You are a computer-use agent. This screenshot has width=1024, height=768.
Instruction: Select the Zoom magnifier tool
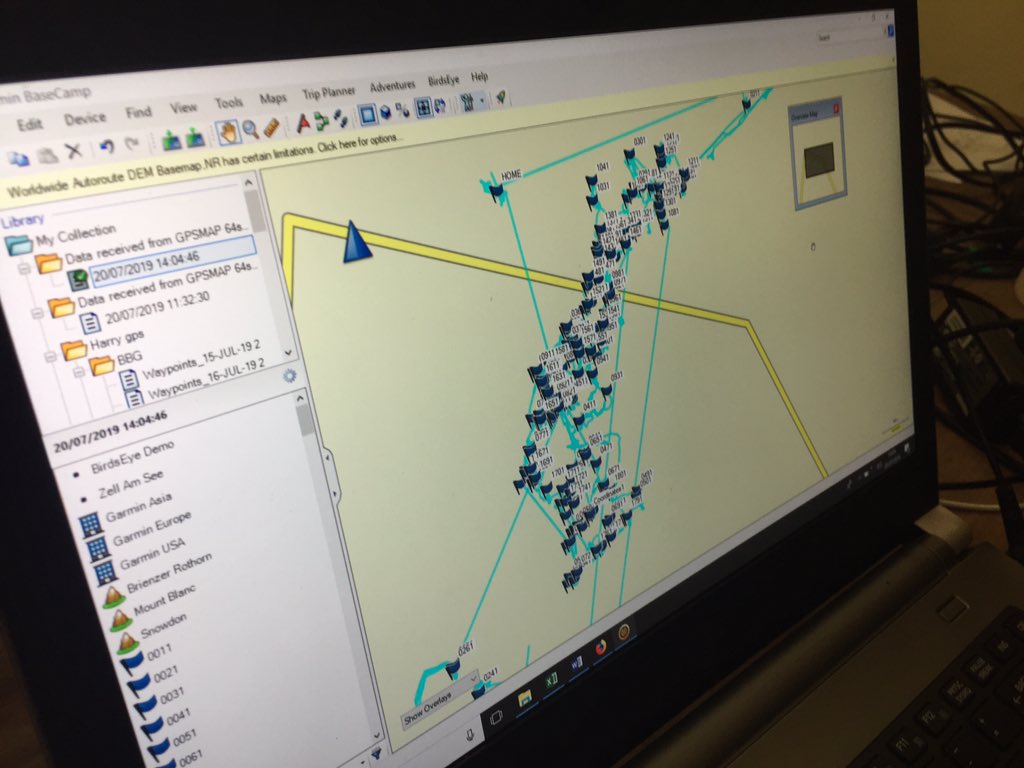click(x=250, y=129)
